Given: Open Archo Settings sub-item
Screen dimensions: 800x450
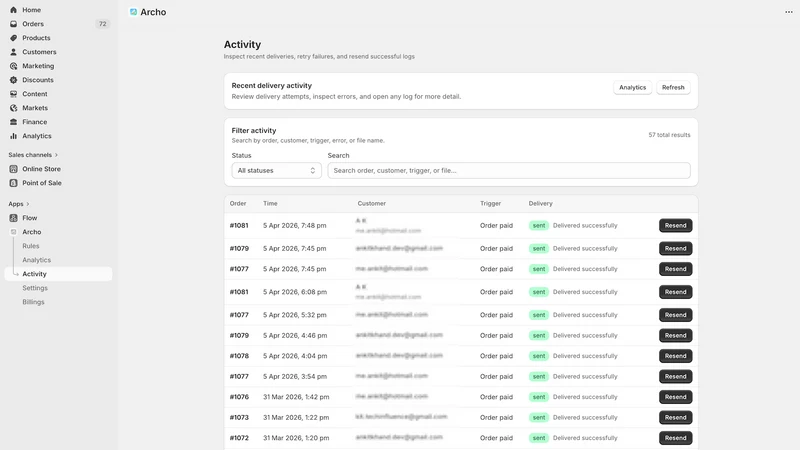Looking at the screenshot, I should [35, 288].
